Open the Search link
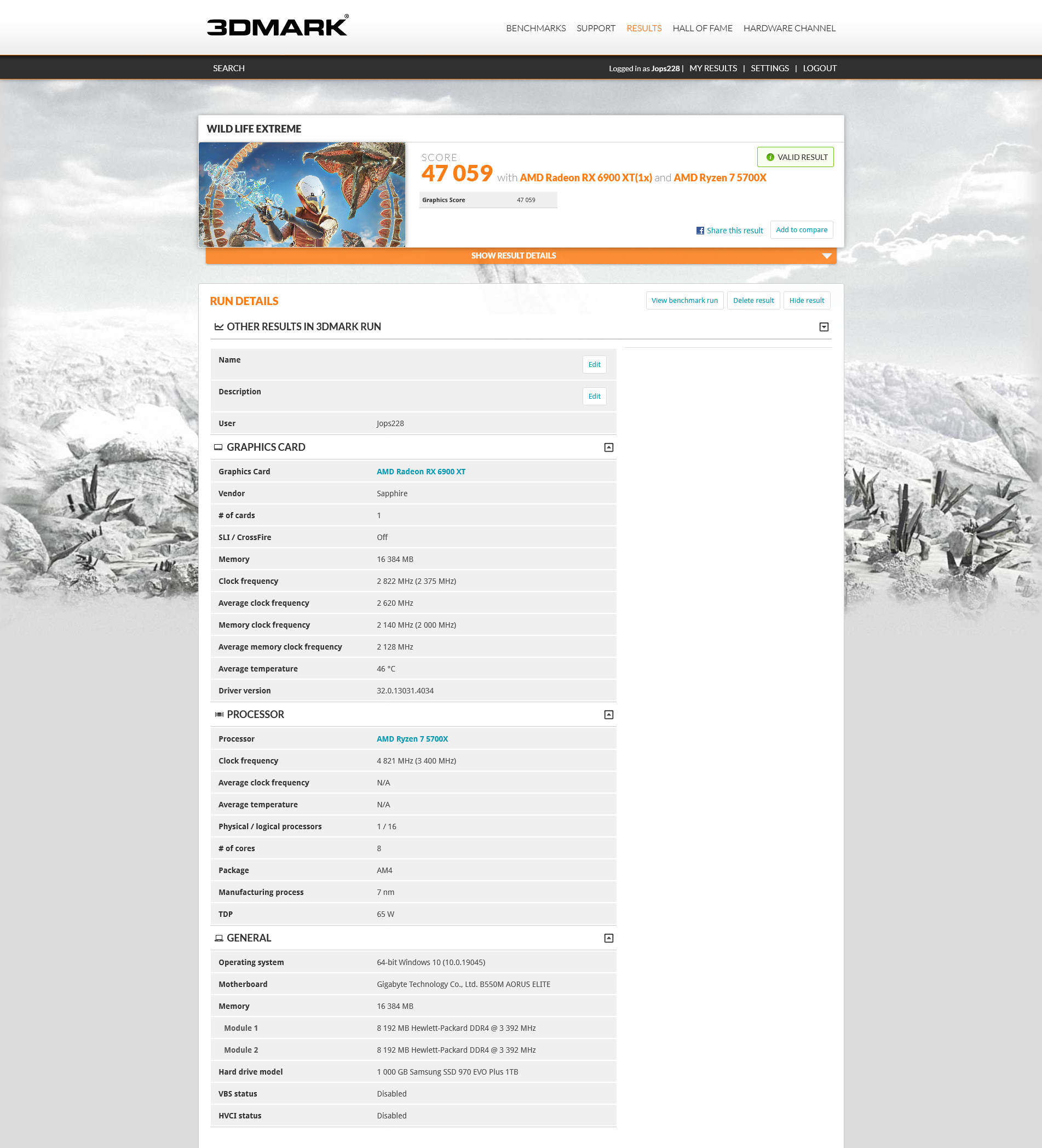The height and width of the screenshot is (1148, 1042). (x=228, y=68)
